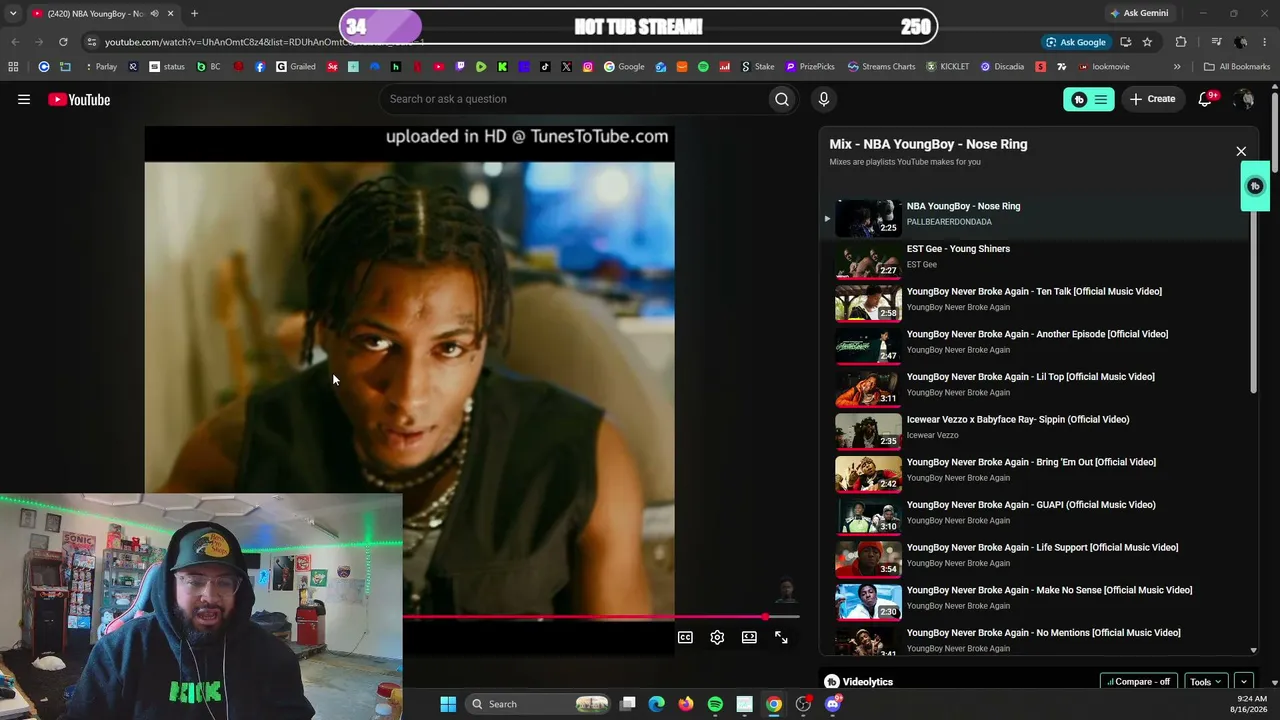Click the Ask Google button

pyautogui.click(x=1076, y=42)
